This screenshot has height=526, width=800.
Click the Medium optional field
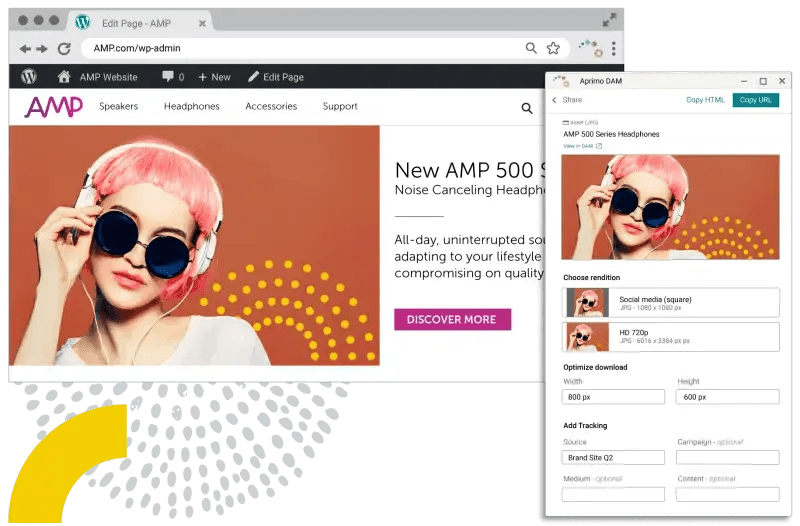(613, 494)
